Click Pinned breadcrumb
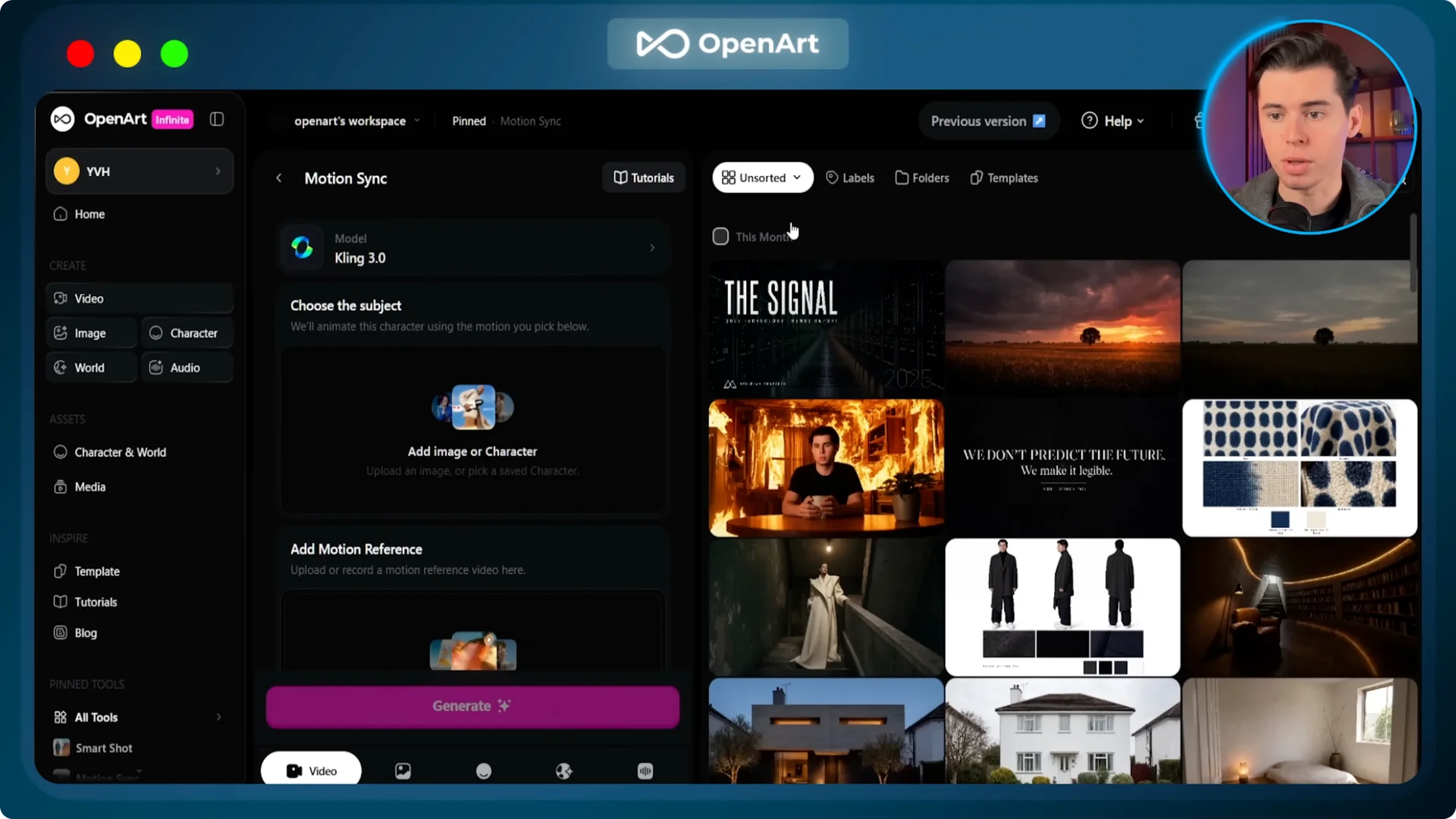 click(x=469, y=121)
